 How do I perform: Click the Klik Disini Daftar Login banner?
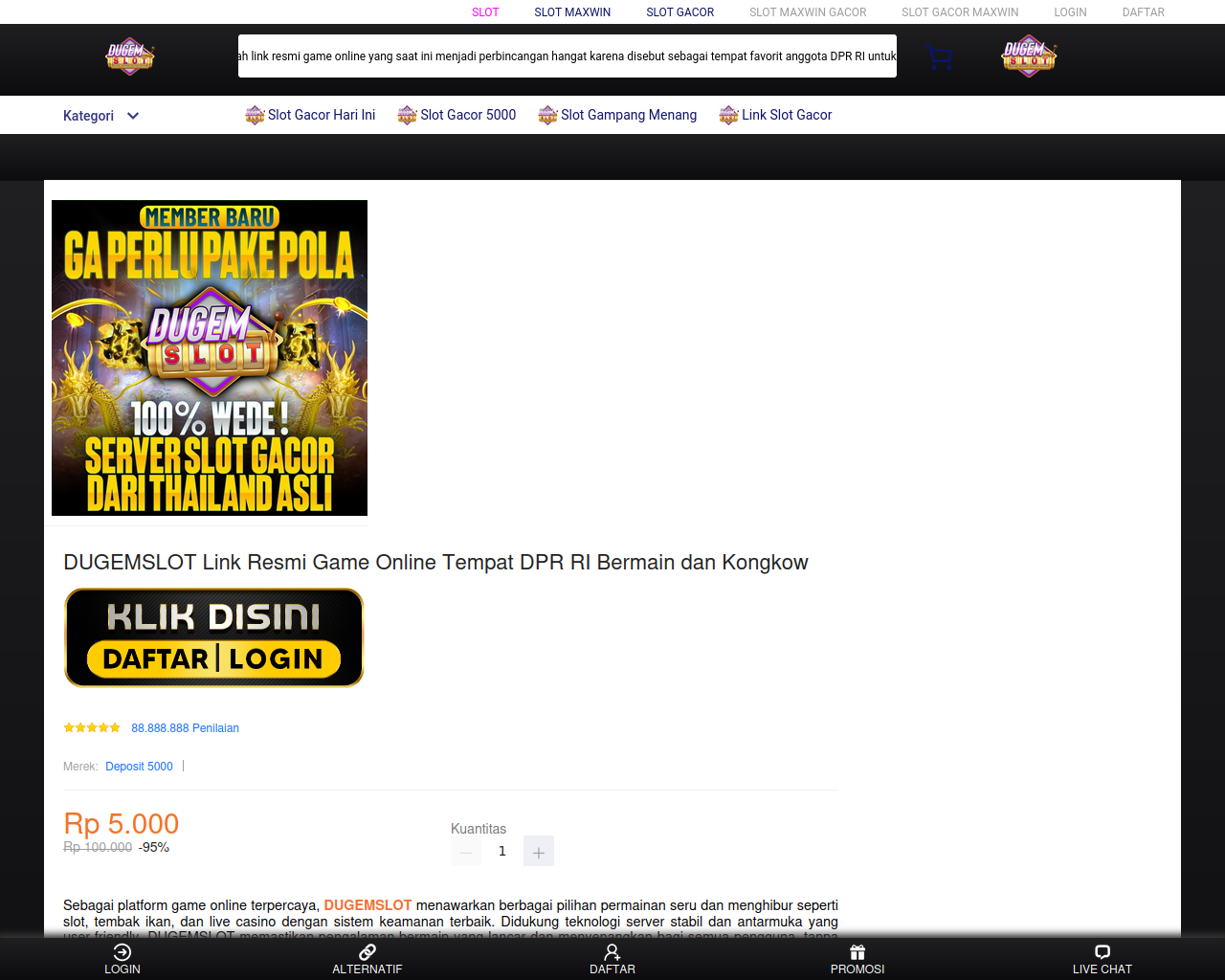(213, 637)
